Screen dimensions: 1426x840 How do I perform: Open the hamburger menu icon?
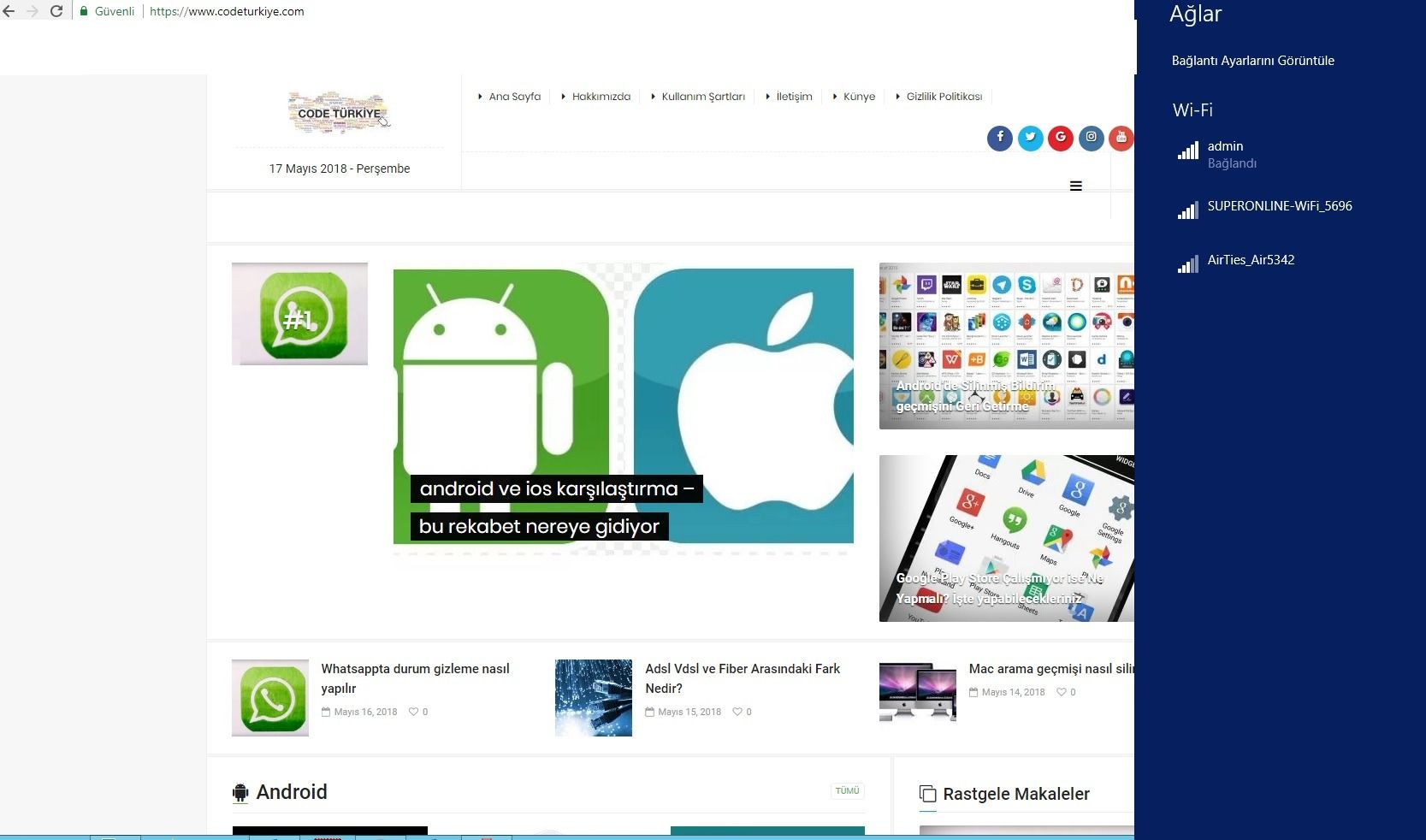coord(1076,186)
